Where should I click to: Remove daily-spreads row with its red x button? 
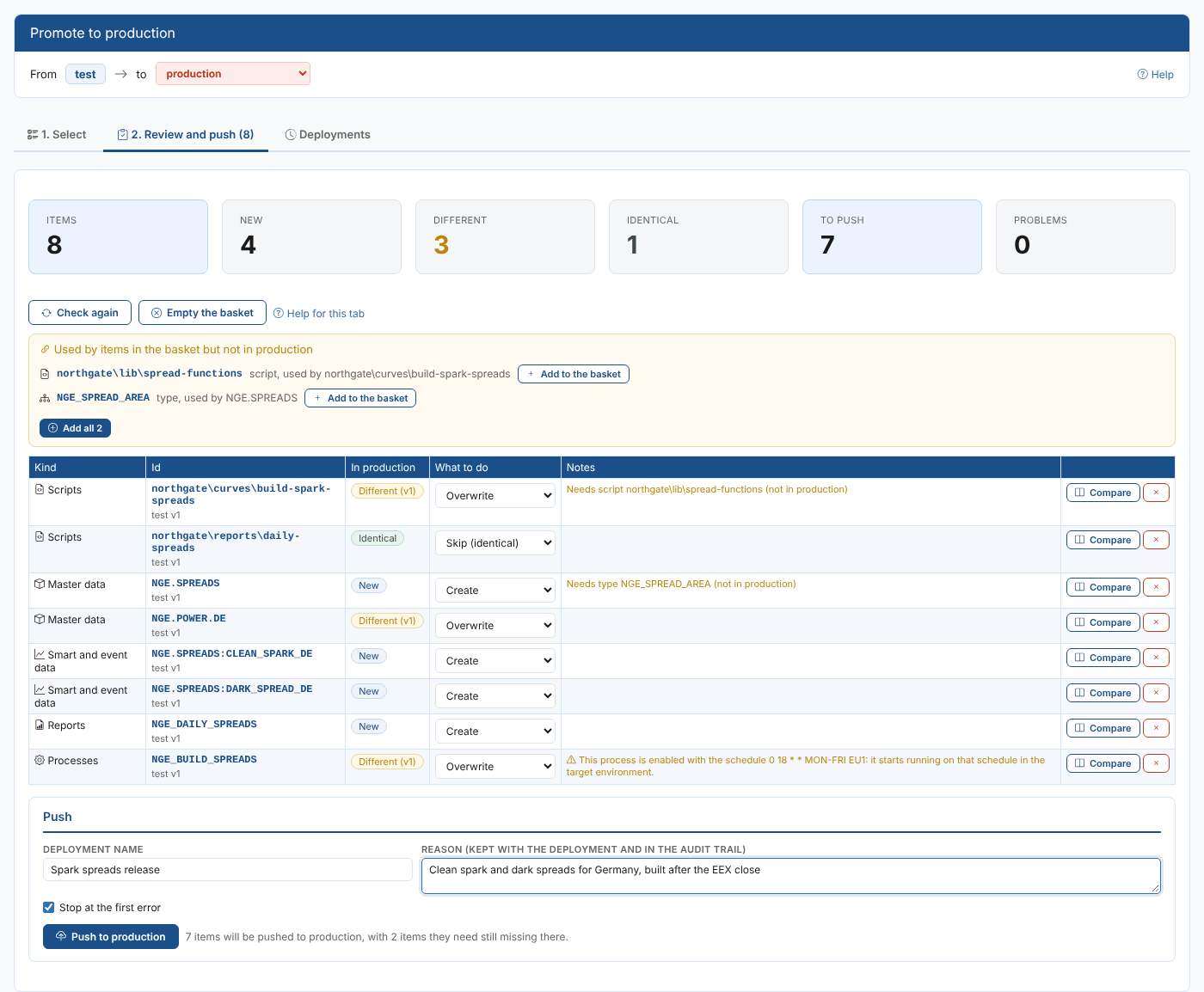1156,540
